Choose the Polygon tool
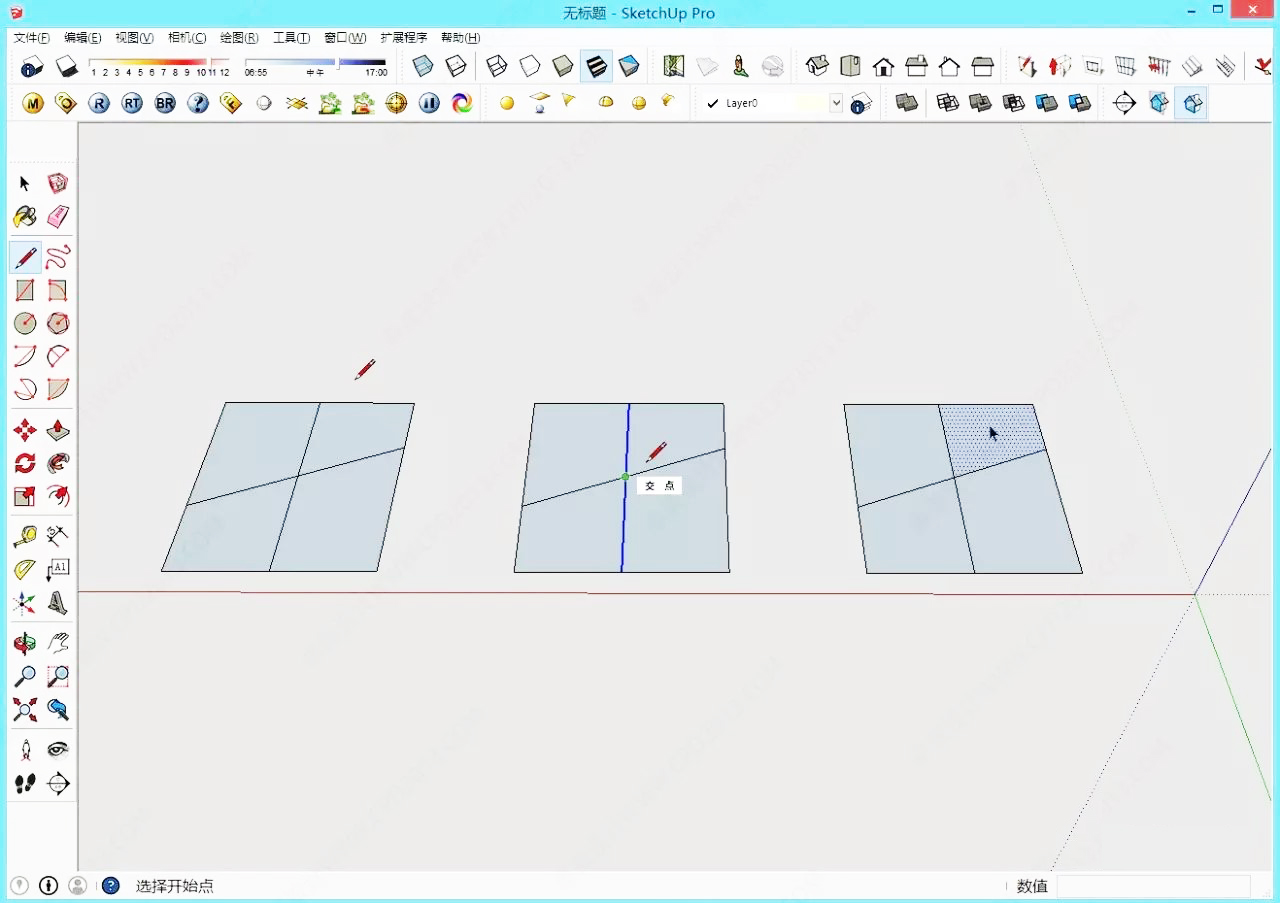1280x903 pixels. click(58, 323)
